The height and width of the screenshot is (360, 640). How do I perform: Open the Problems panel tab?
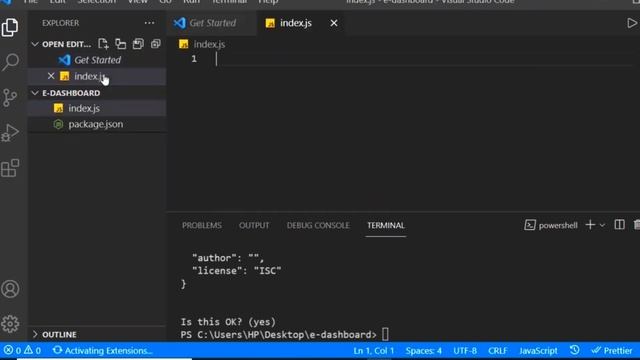[202, 225]
